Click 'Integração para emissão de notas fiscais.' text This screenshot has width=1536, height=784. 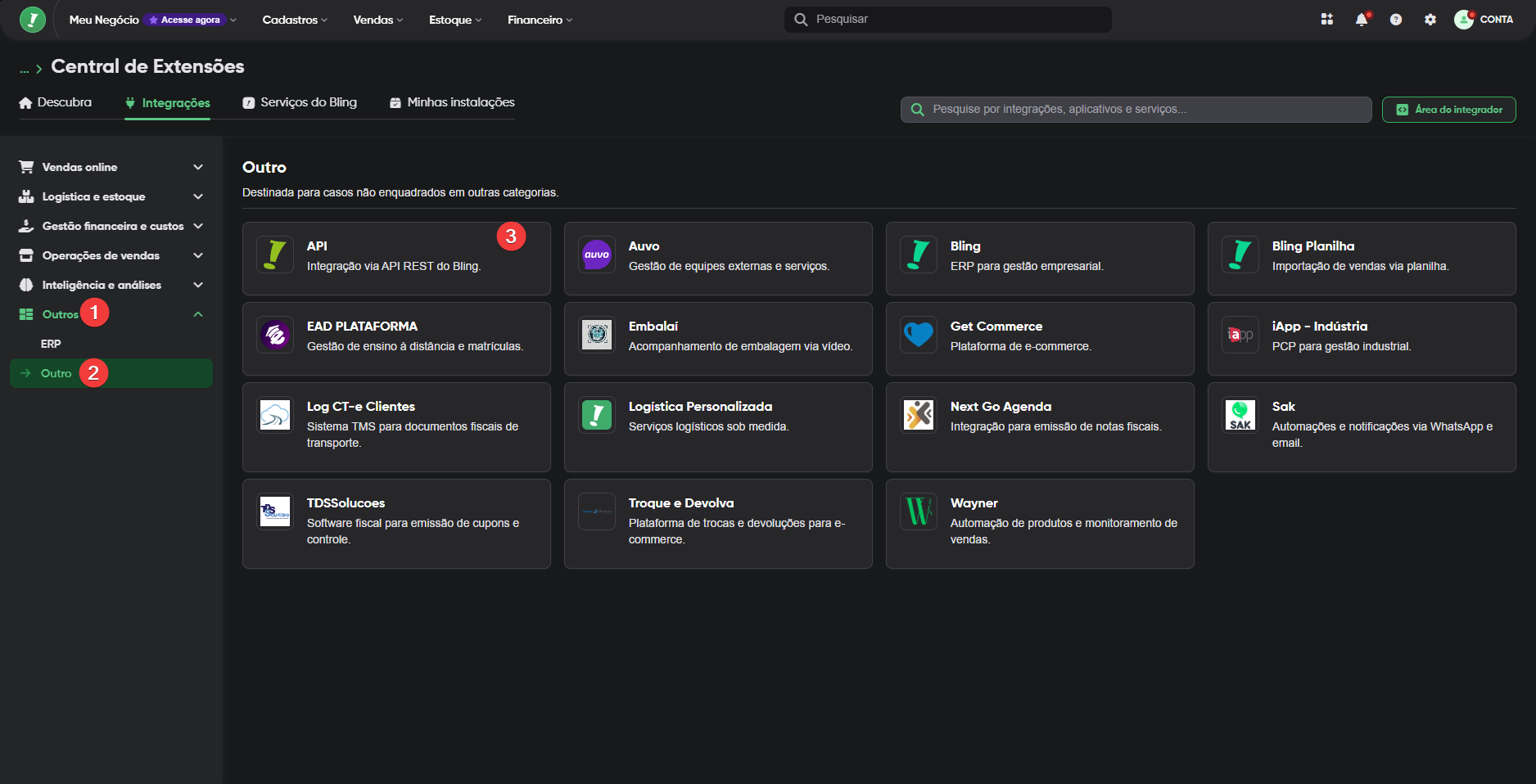pyautogui.click(x=1056, y=426)
